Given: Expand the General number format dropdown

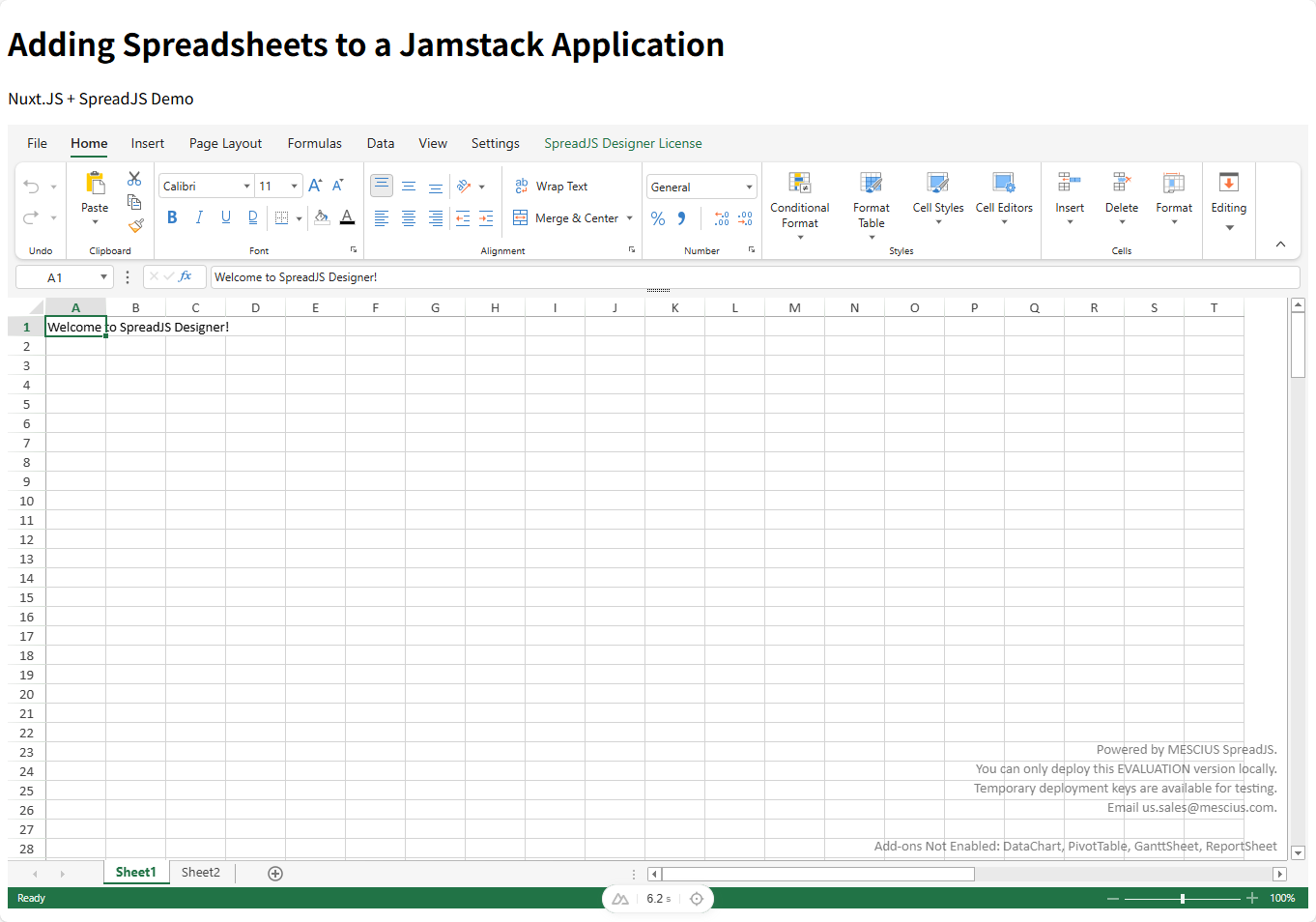Looking at the screenshot, I should [x=701, y=187].
